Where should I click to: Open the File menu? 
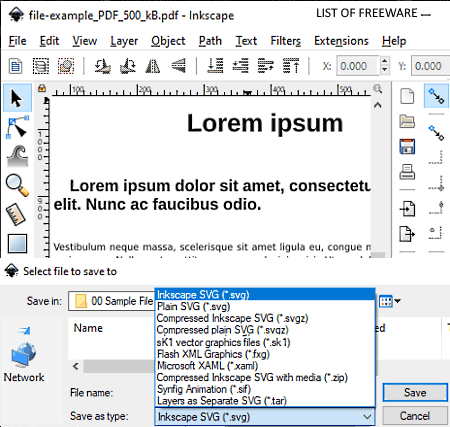pyautogui.click(x=17, y=41)
